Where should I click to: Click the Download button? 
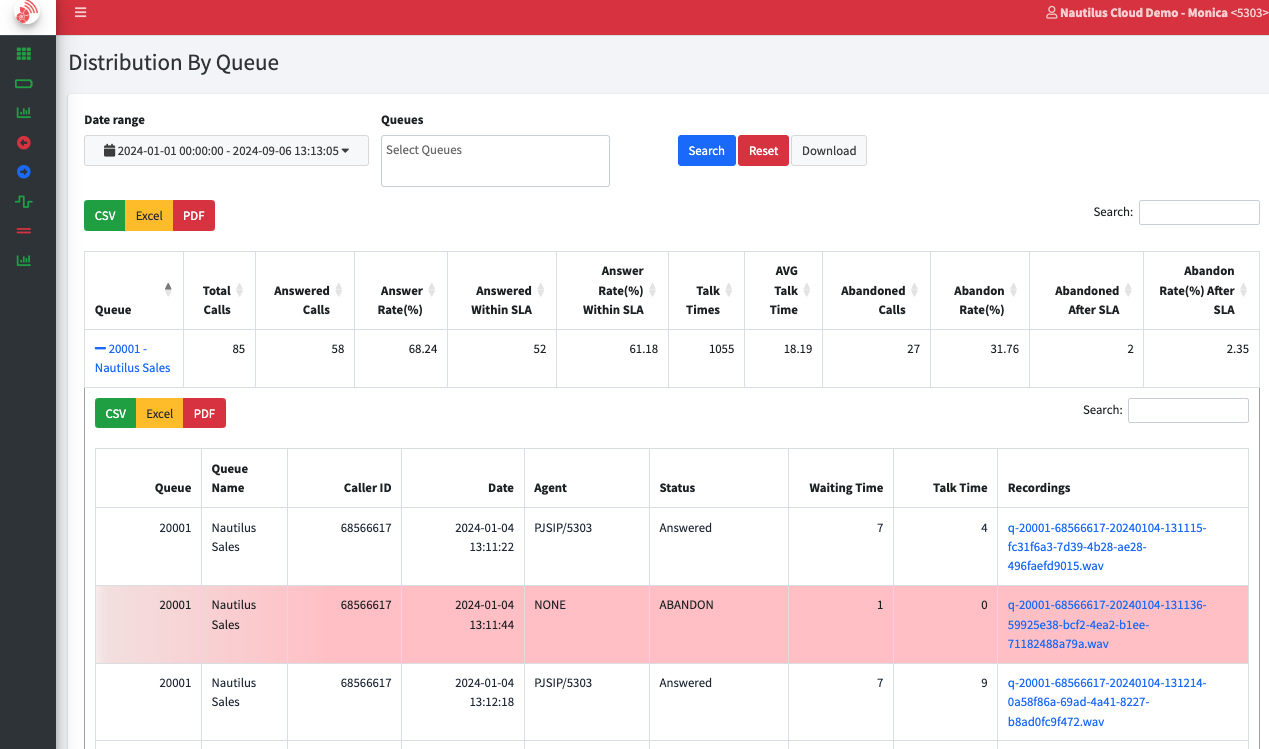[829, 151]
